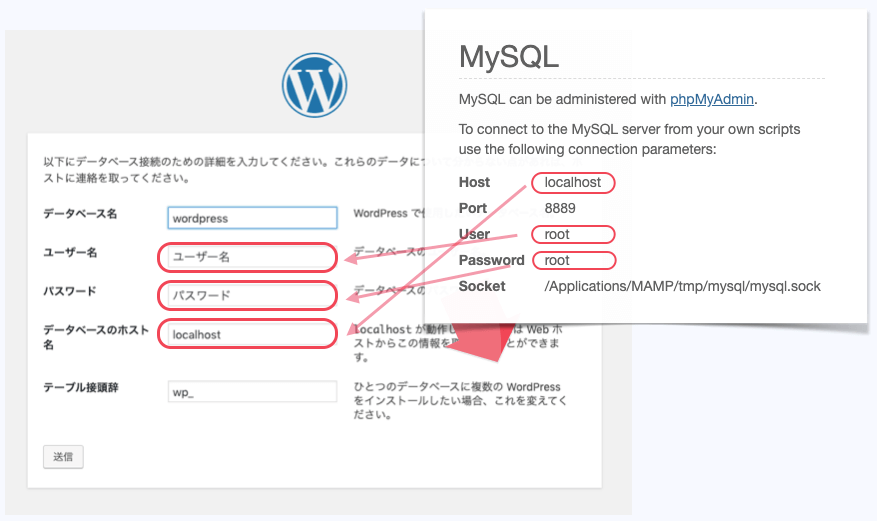Viewport: 877px width, 521px height.
Task: Click the table prefix description about multiple WordPress installs
Action: pos(460,401)
